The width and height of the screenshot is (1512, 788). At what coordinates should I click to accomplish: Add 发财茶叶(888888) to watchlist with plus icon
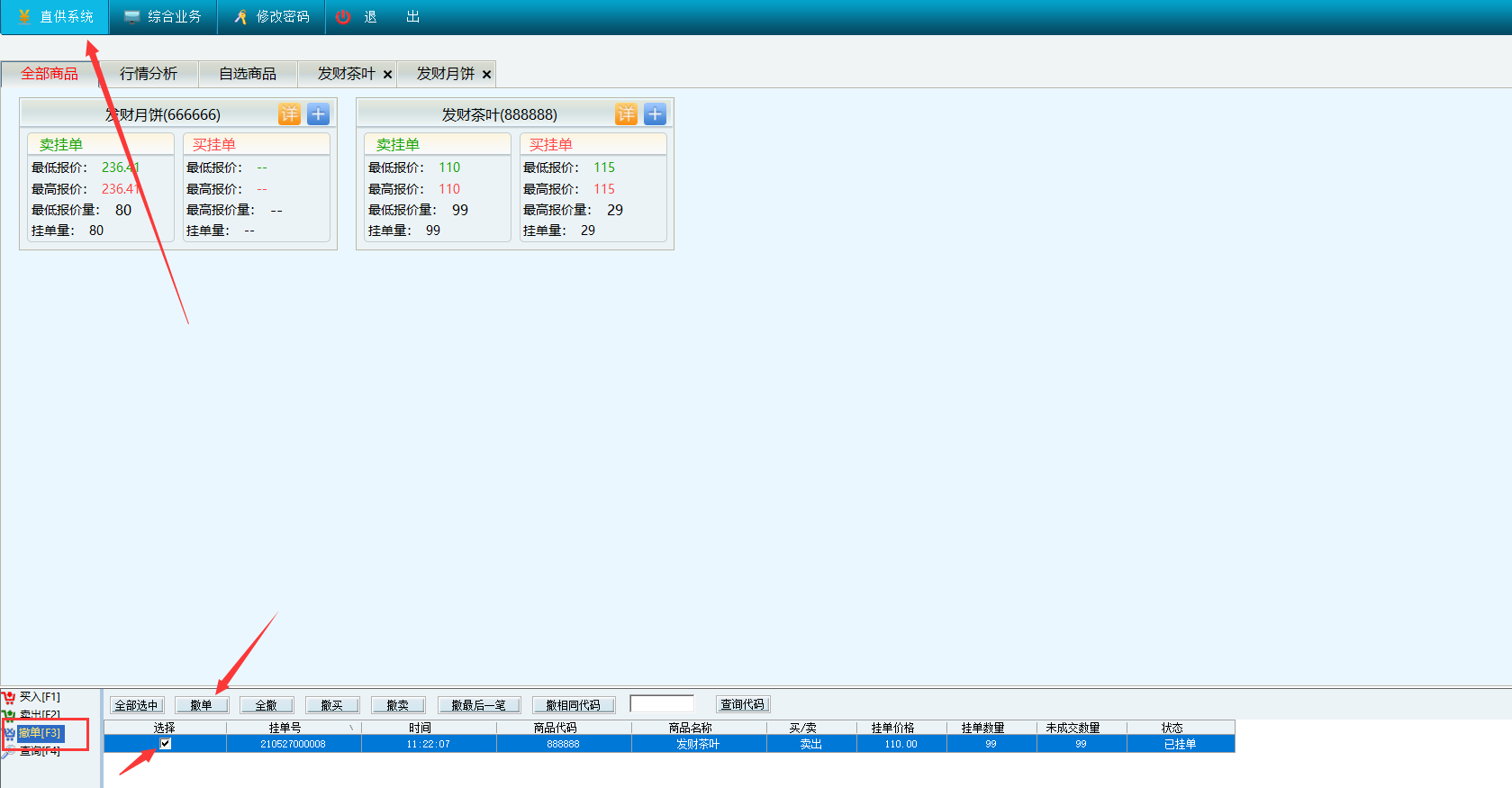coord(655,113)
